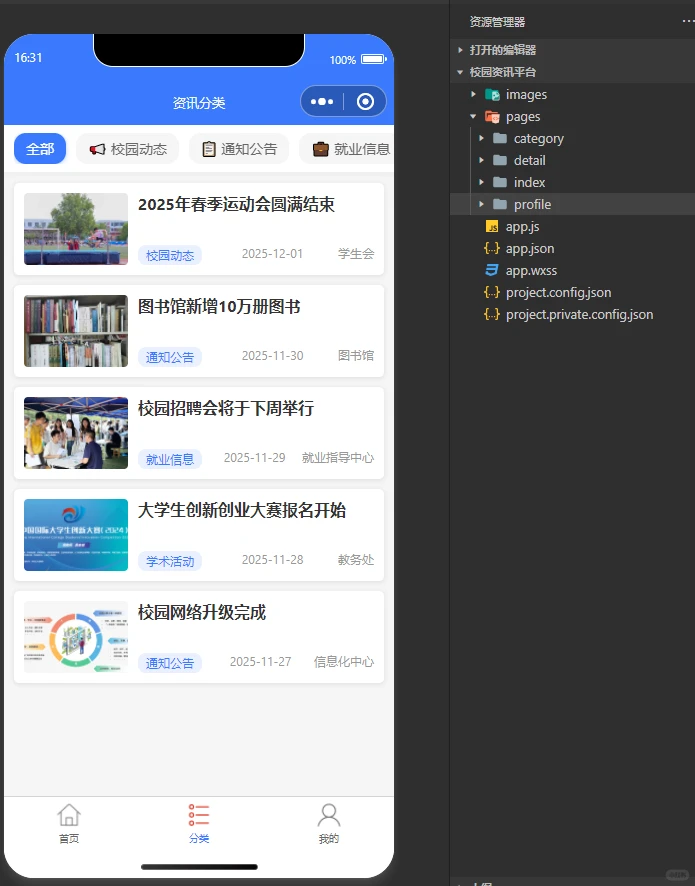Click the app.wxss stylesheet file icon
The image size is (695, 886).
[492, 271]
